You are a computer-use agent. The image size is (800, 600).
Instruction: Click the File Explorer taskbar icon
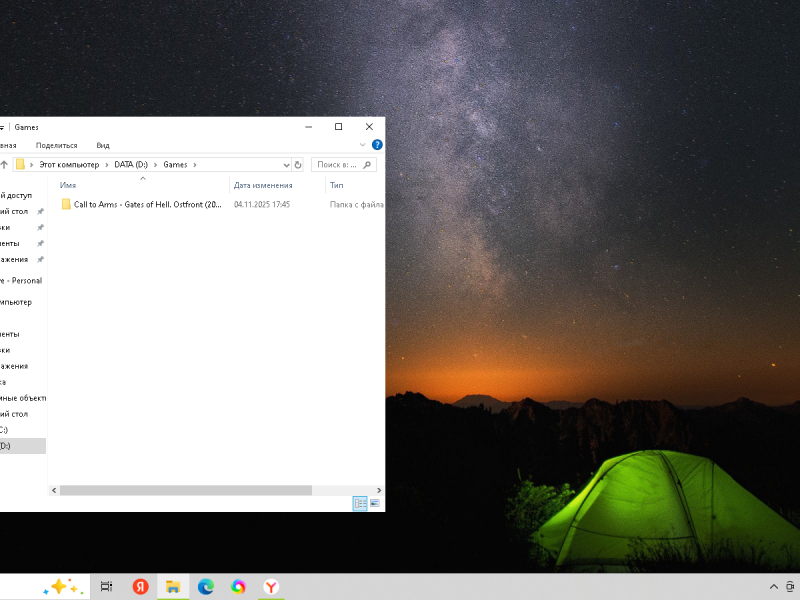[x=172, y=587]
